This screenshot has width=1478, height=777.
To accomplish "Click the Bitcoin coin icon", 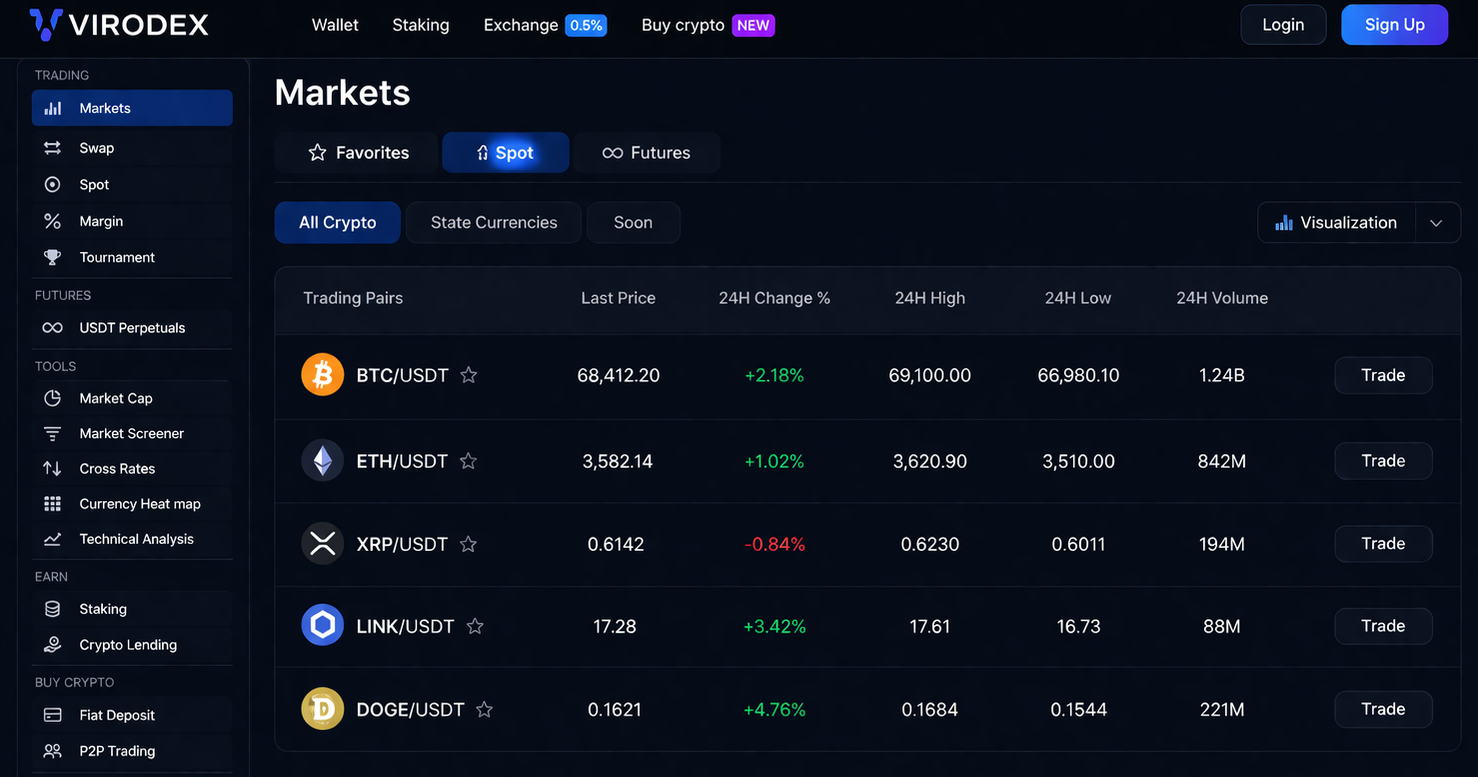I will 322,375.
